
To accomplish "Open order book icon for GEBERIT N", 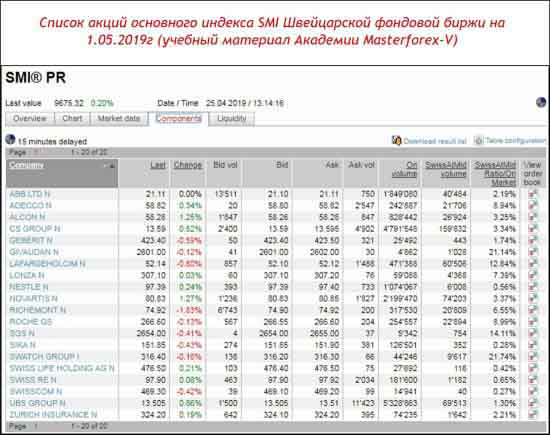I will click(533, 240).
